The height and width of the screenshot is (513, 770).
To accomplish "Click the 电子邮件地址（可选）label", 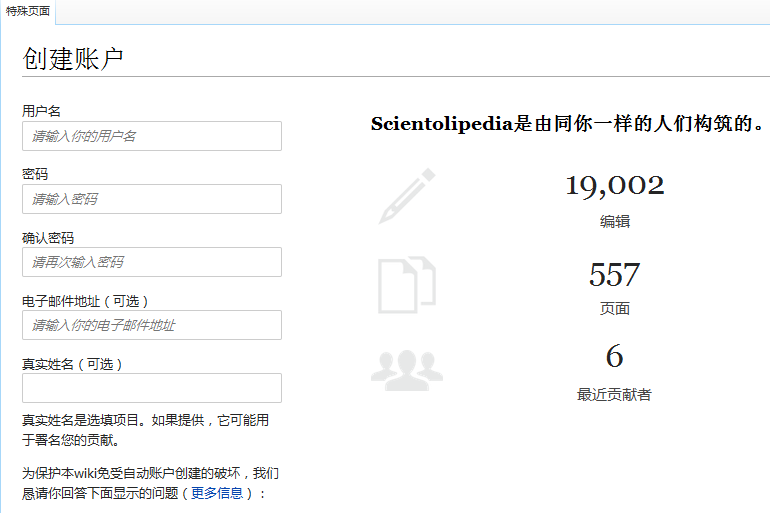I will click(85, 301).
